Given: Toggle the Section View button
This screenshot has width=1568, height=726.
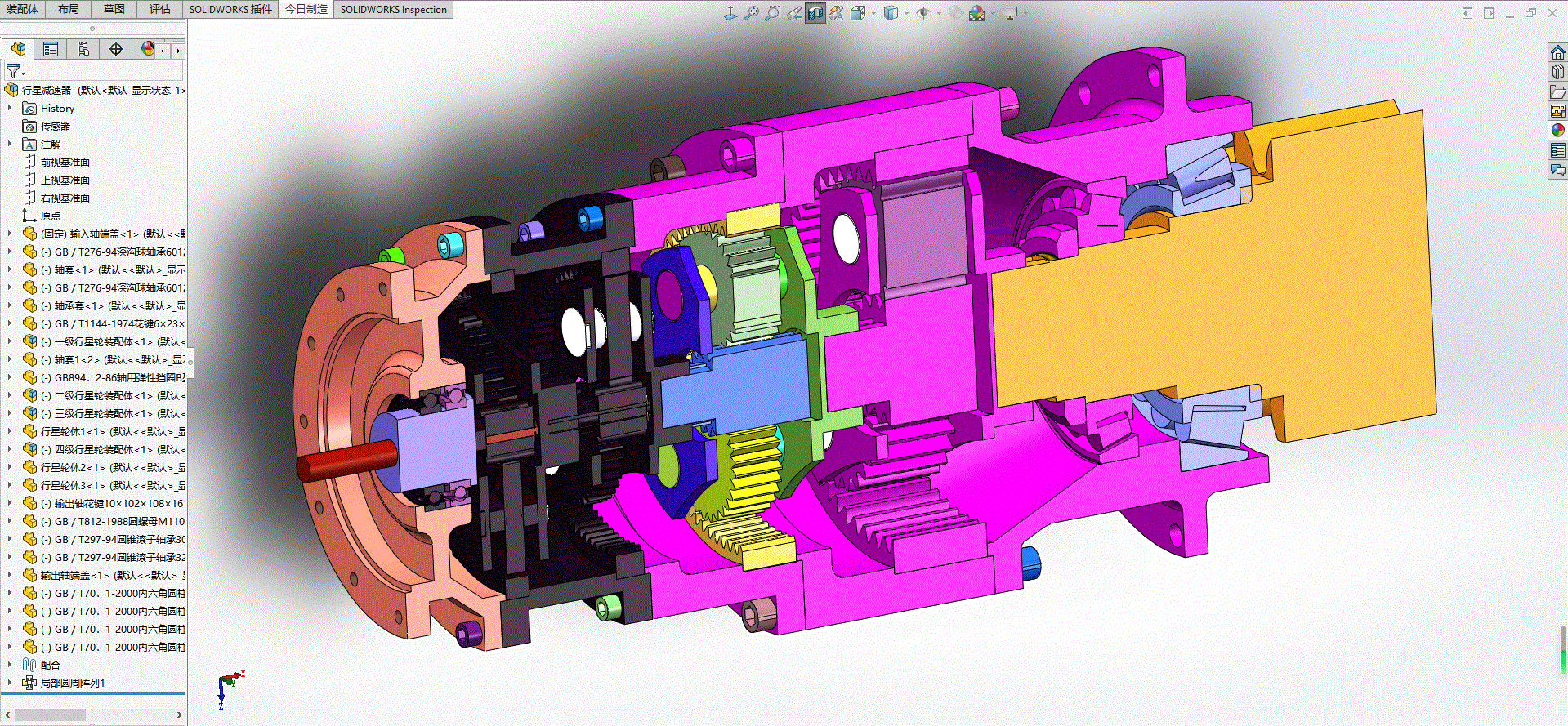Looking at the screenshot, I should tap(815, 13).
